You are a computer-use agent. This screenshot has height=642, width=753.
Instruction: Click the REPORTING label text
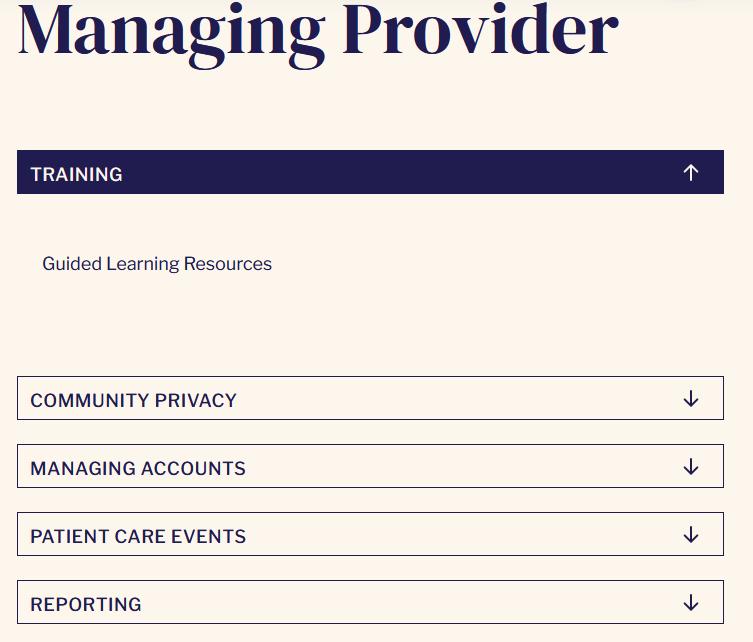[x=86, y=605]
